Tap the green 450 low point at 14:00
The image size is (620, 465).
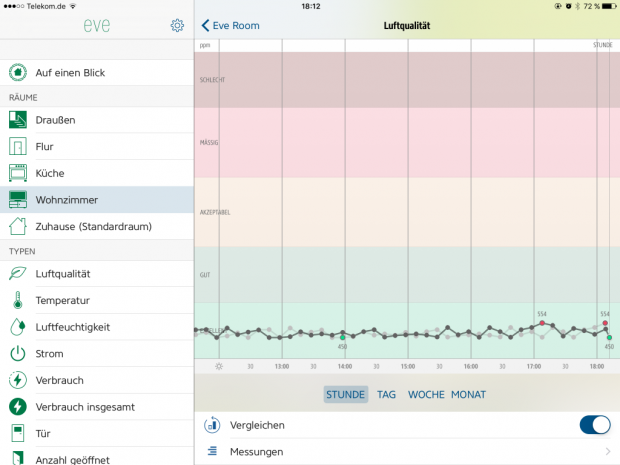342,338
